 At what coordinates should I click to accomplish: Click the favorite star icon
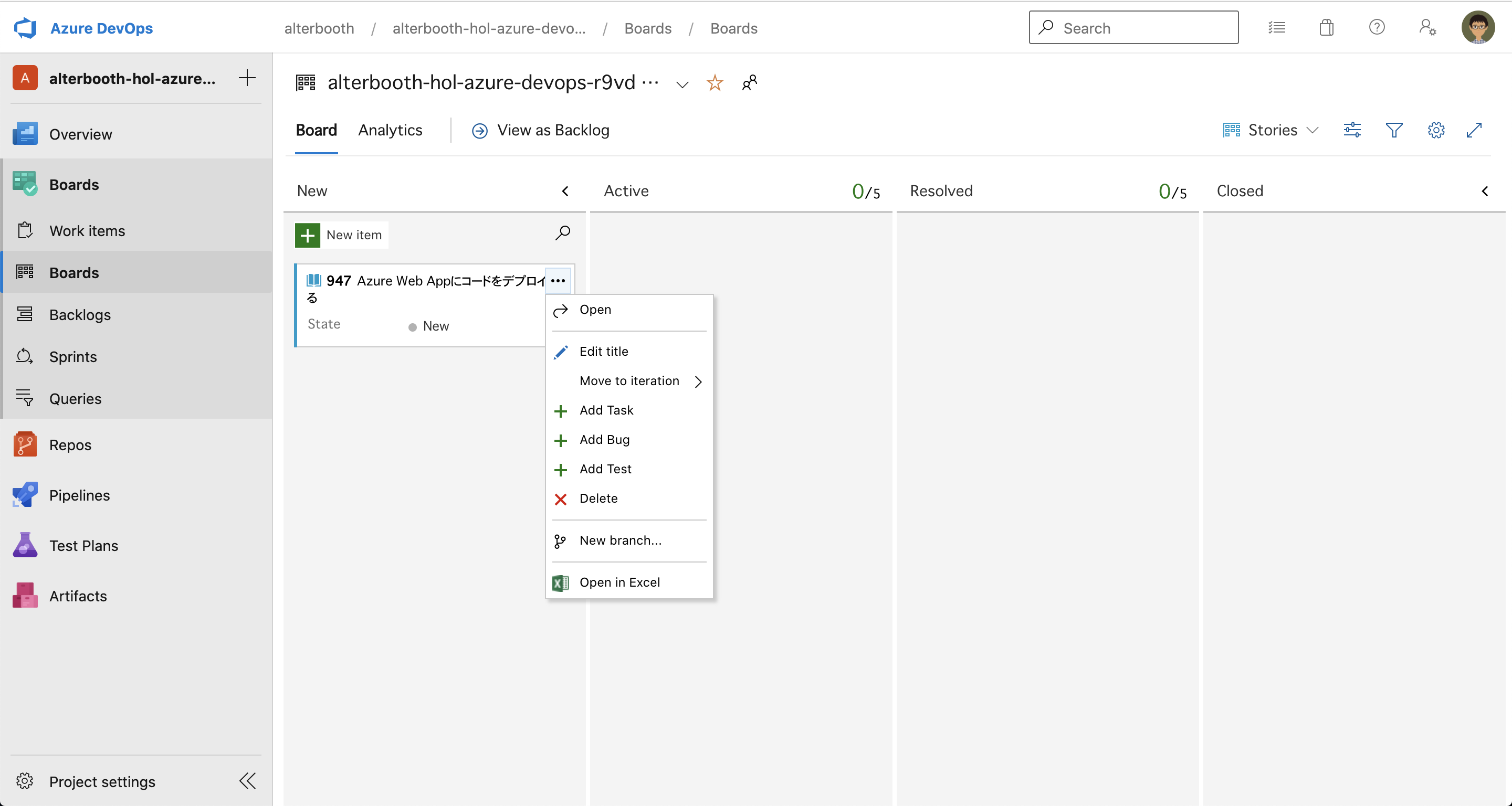[x=715, y=83]
